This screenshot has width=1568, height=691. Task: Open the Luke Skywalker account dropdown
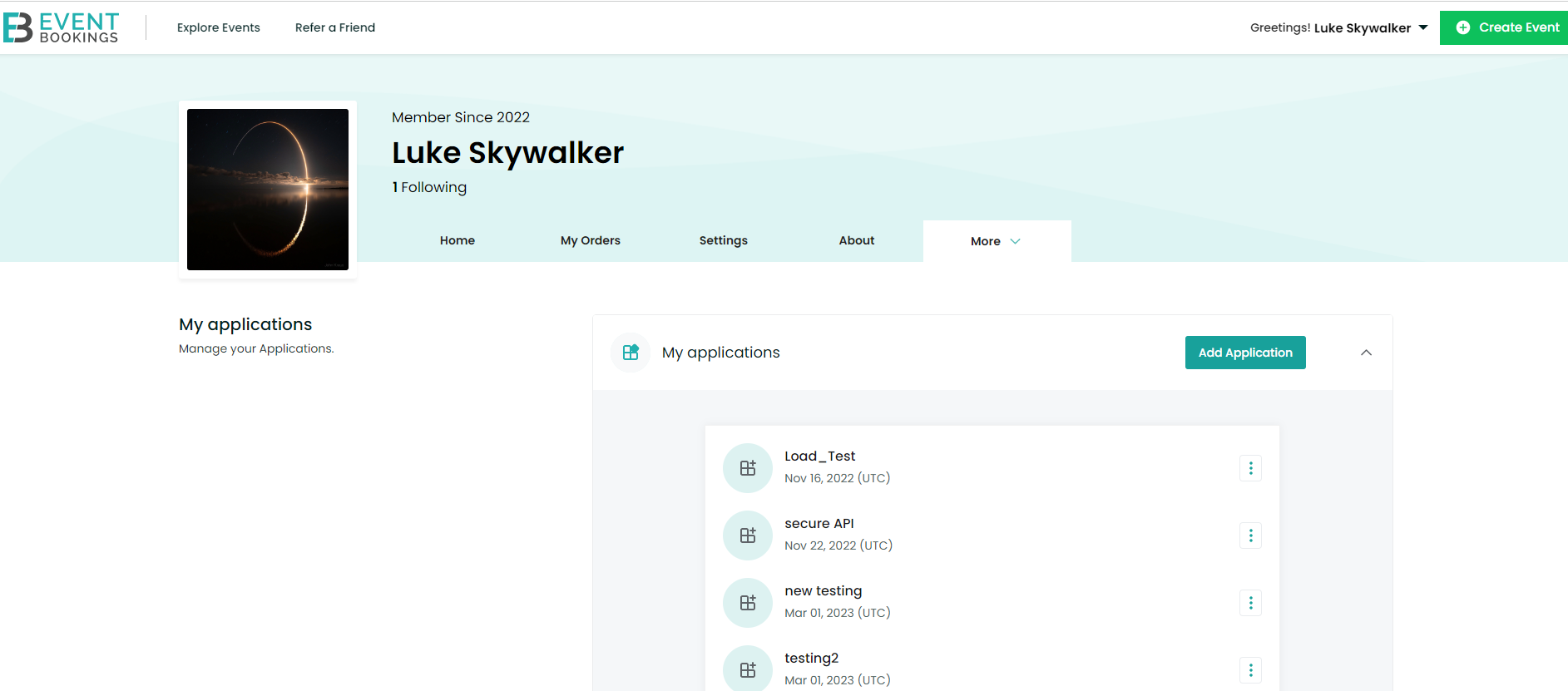[x=1338, y=27]
